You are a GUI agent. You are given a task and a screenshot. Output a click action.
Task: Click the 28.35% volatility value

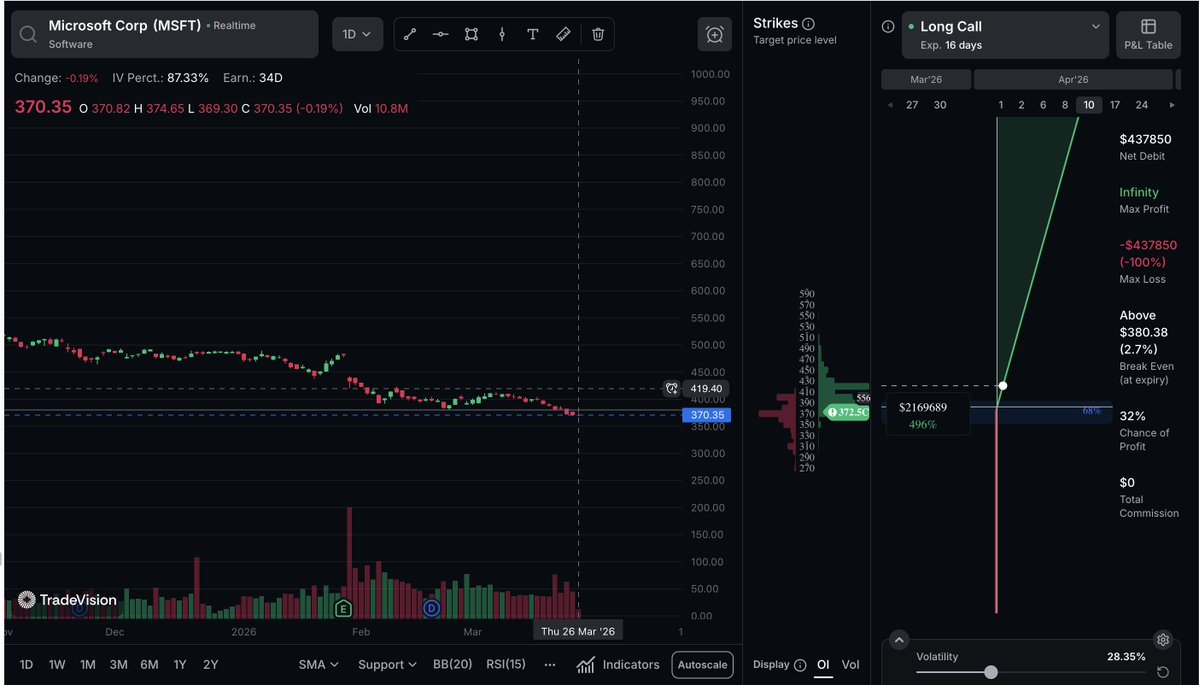pyautogui.click(x=1126, y=657)
